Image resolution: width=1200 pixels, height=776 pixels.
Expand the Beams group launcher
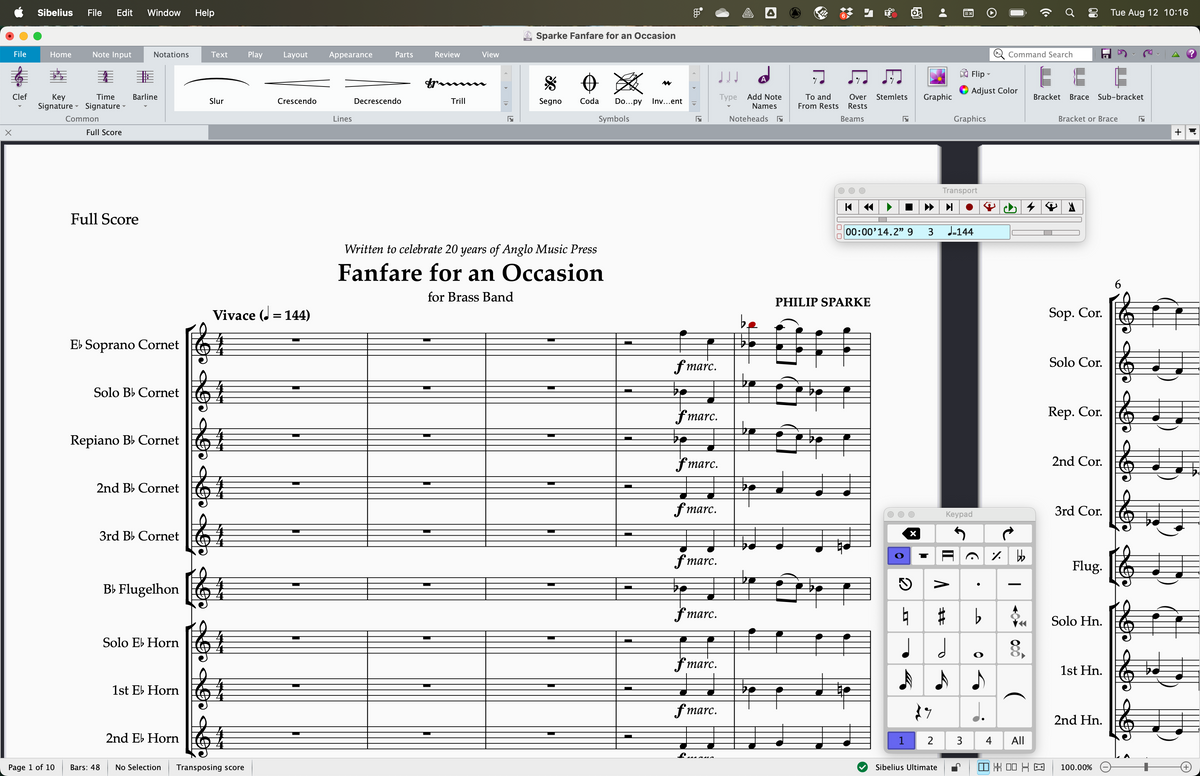coord(906,119)
